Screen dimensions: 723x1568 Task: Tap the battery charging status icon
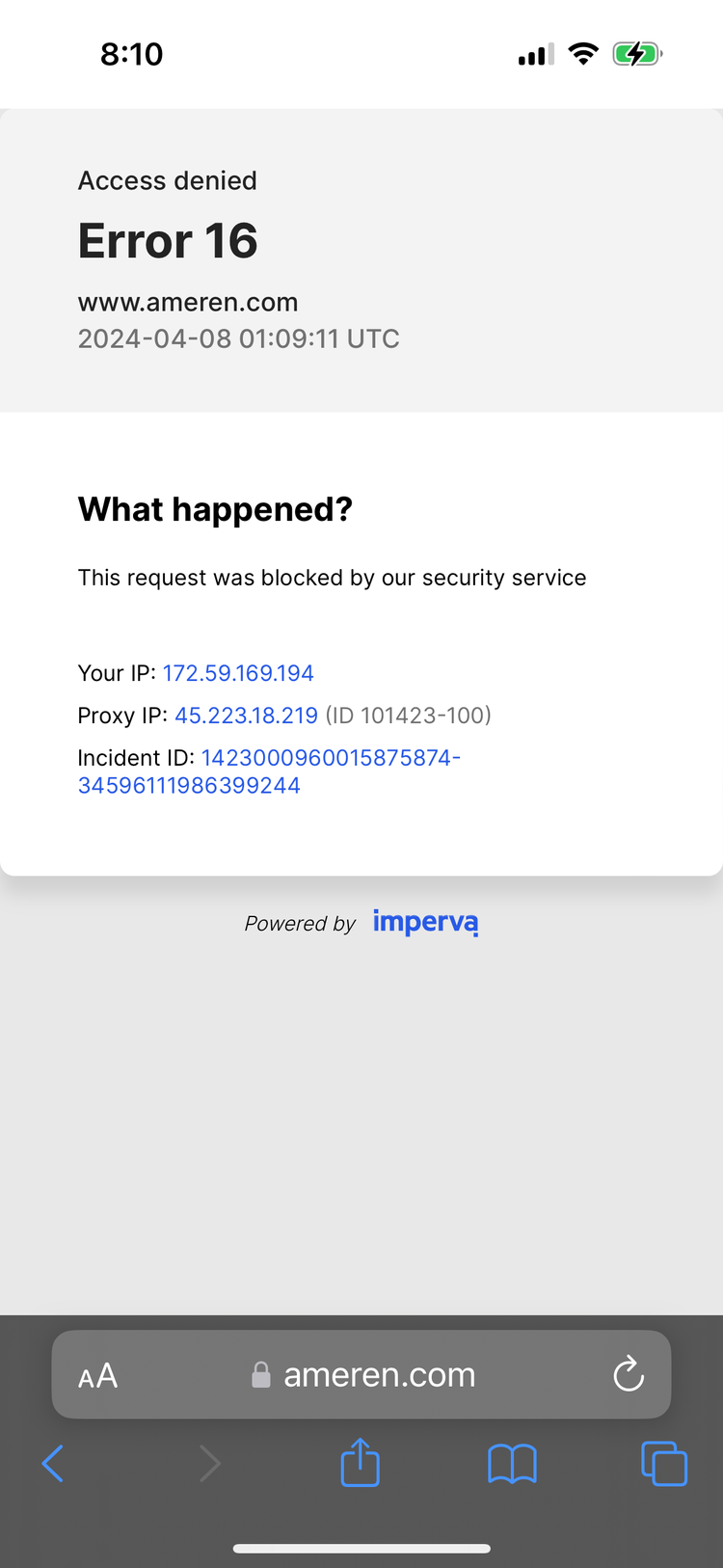click(637, 54)
